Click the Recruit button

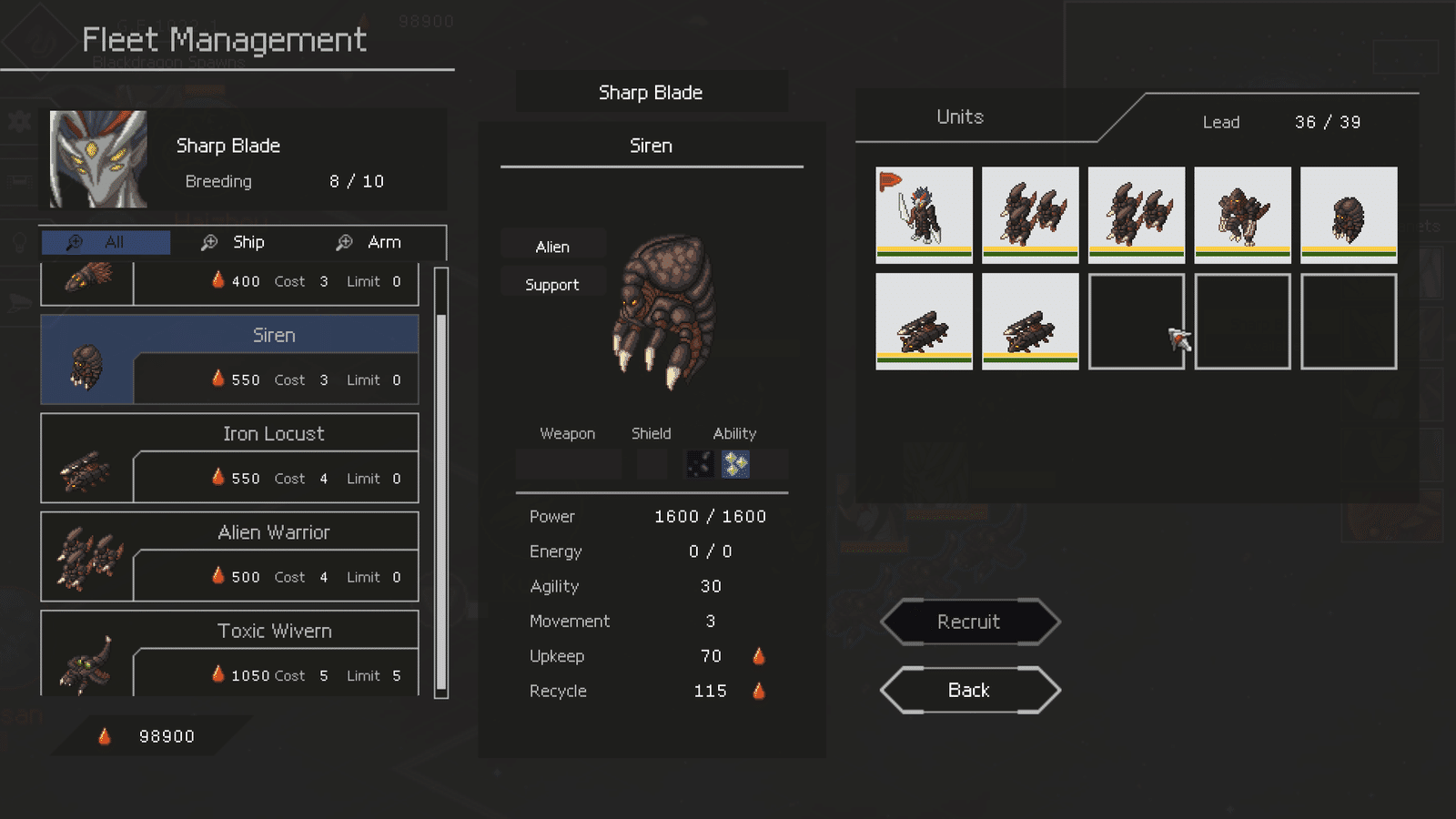pos(970,622)
